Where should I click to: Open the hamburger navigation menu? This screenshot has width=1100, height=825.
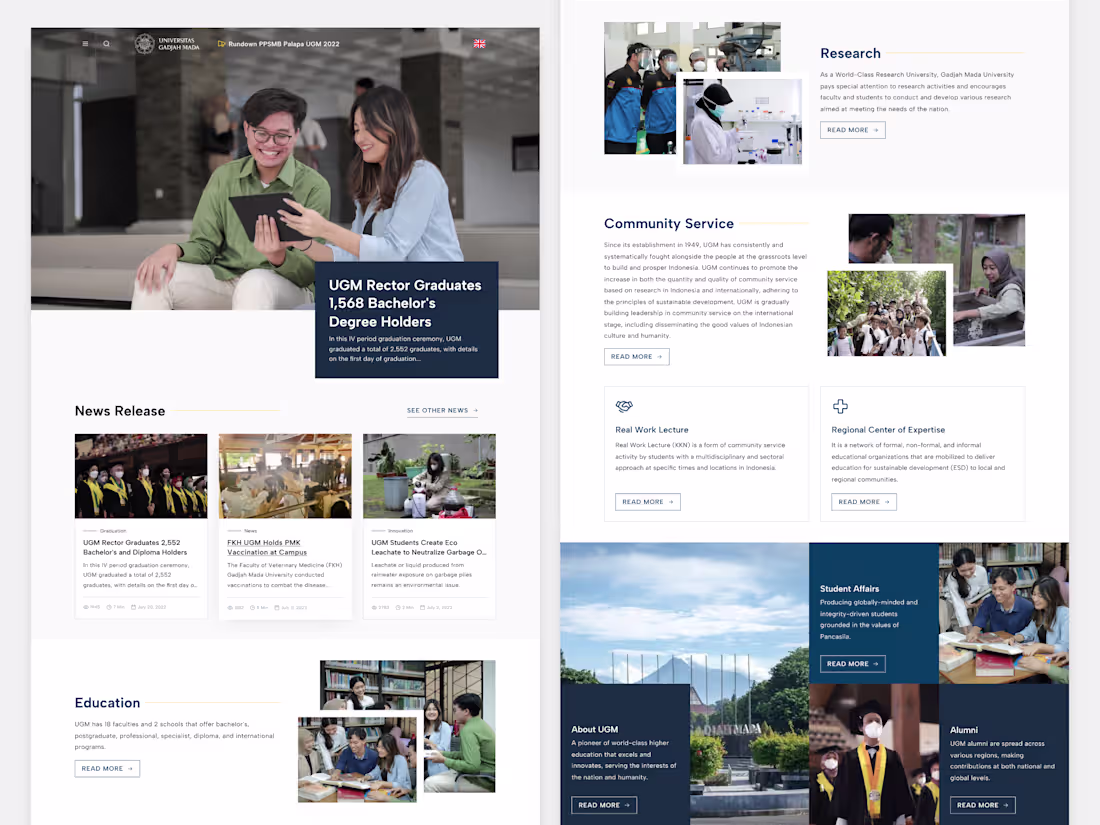tap(85, 43)
